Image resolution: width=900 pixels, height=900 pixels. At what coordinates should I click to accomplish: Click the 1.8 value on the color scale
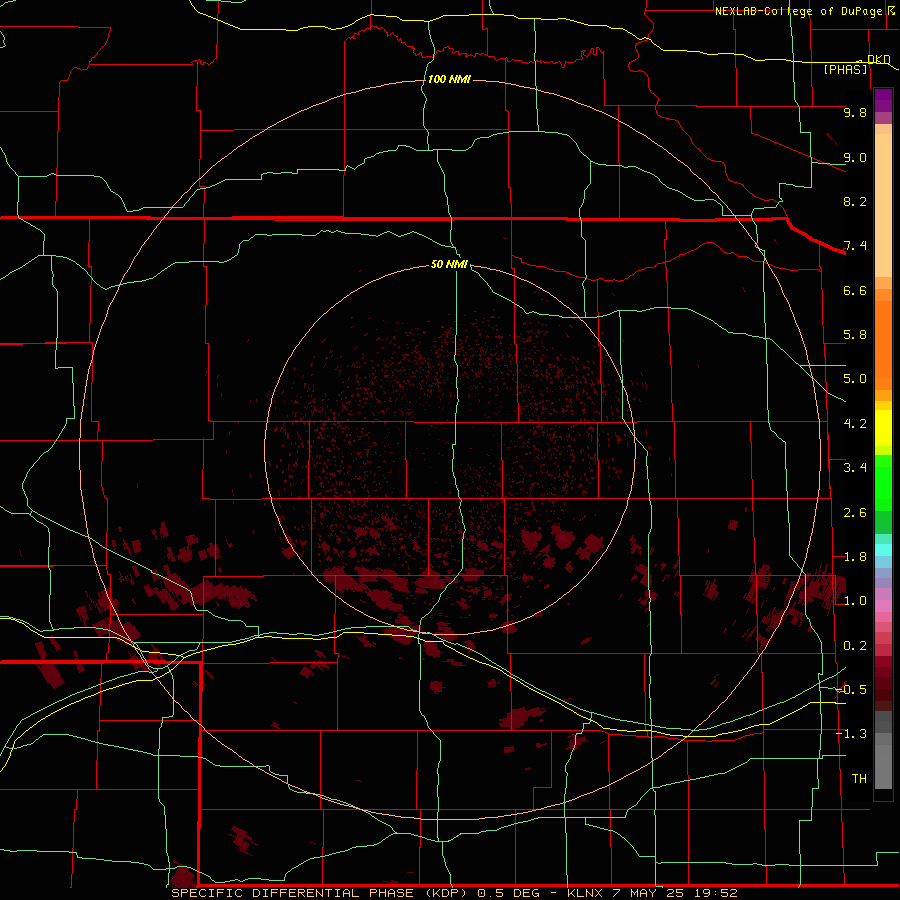click(x=855, y=557)
